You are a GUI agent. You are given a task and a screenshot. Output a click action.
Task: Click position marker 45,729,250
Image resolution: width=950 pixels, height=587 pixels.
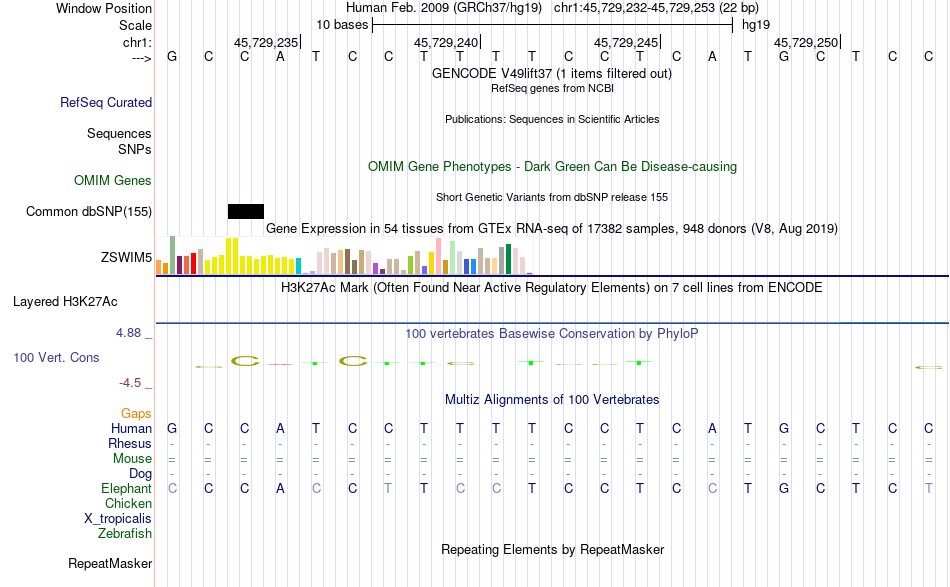(806, 42)
